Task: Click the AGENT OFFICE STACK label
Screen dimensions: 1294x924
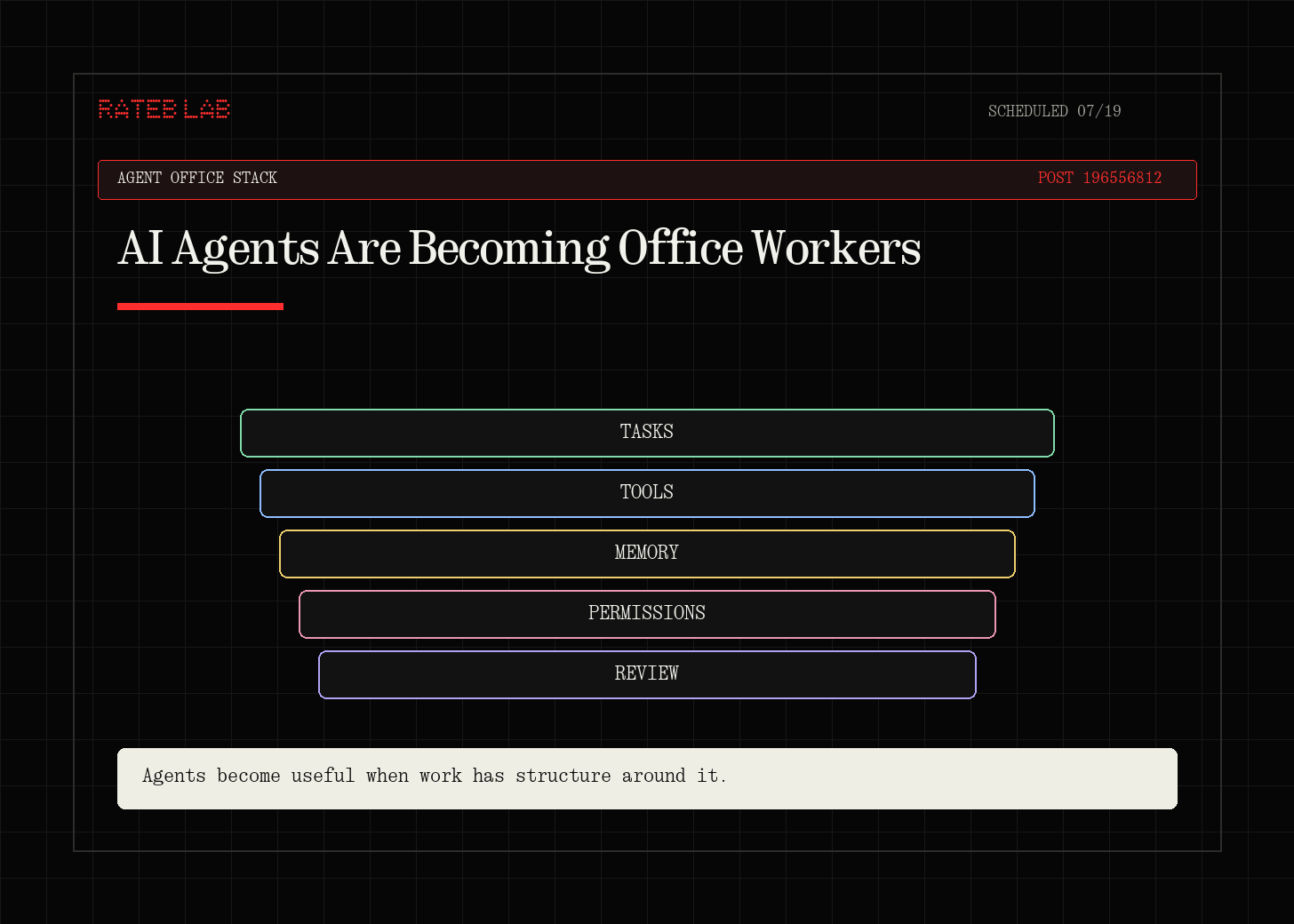Action: click(x=197, y=178)
